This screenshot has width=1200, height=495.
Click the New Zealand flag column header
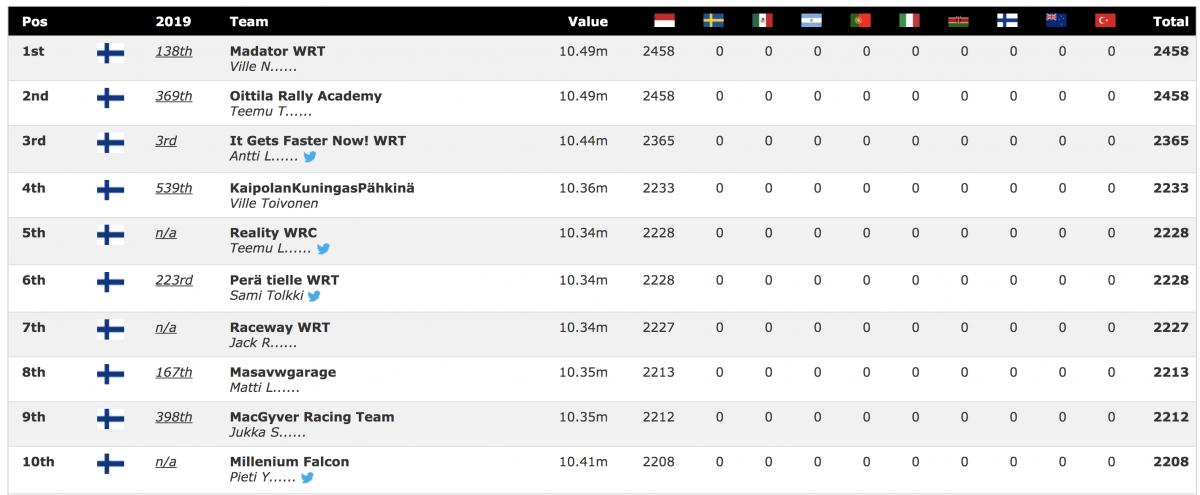tap(1056, 21)
